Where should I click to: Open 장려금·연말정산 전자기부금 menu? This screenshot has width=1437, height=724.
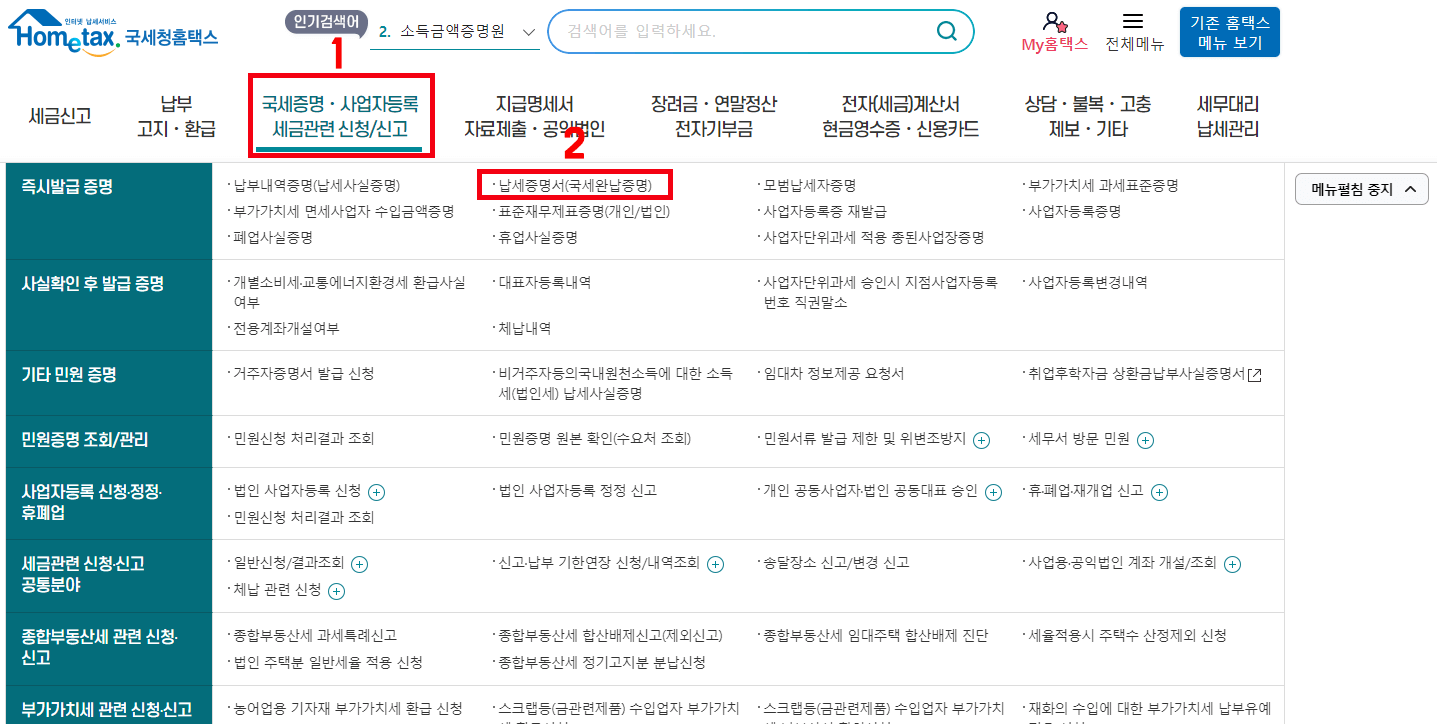[713, 116]
